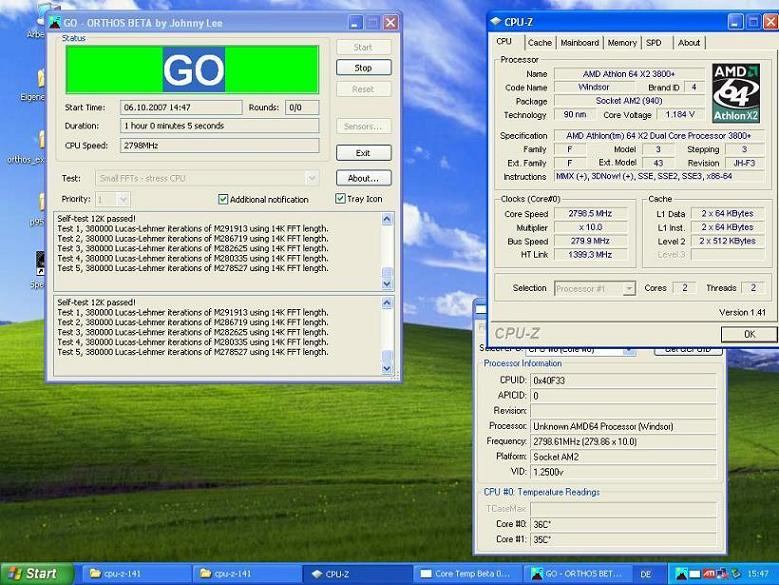Switch to the Memory tab
This screenshot has width=779, height=585.
pos(622,43)
